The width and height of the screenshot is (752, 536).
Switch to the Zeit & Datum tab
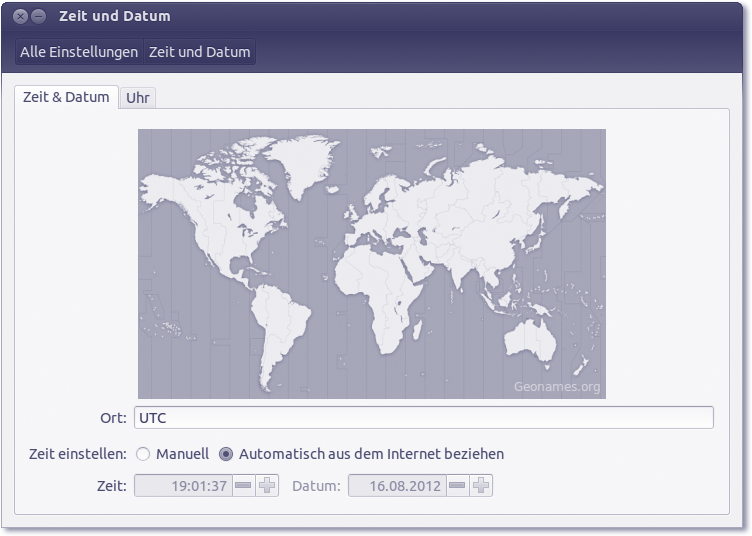coord(66,97)
